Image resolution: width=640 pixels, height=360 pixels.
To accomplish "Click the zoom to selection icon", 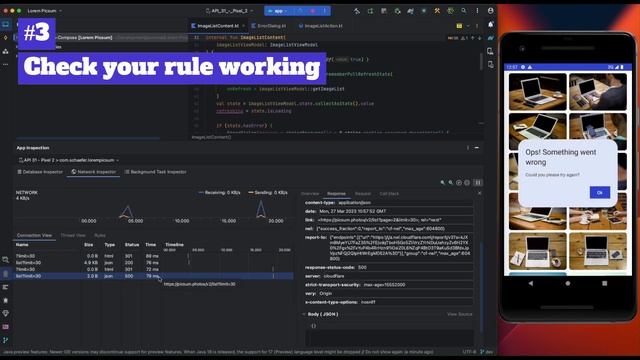I will (467, 182).
